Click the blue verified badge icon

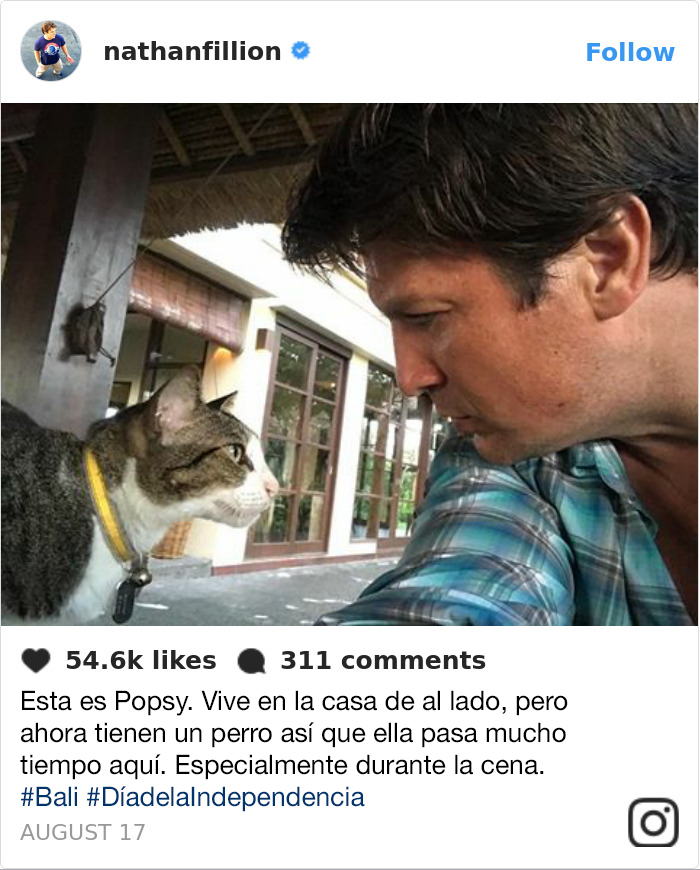click(301, 50)
